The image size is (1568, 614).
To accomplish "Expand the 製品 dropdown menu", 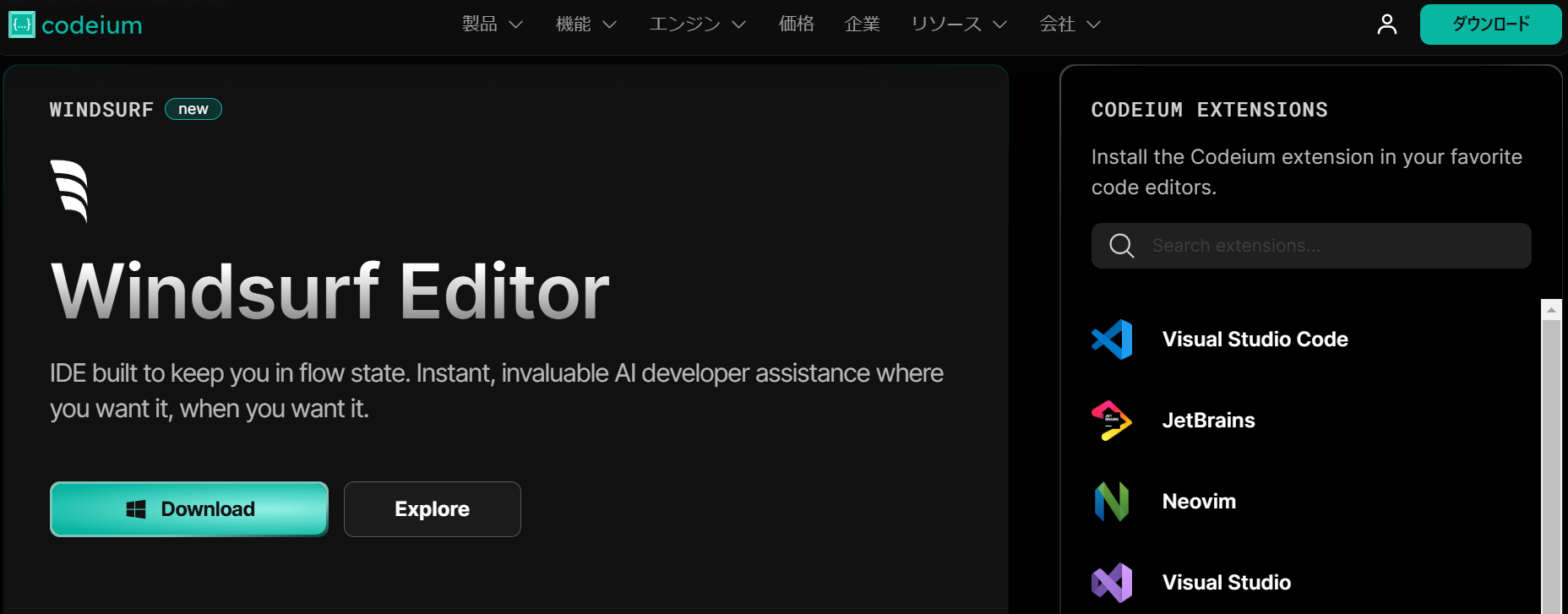I will pos(492,24).
